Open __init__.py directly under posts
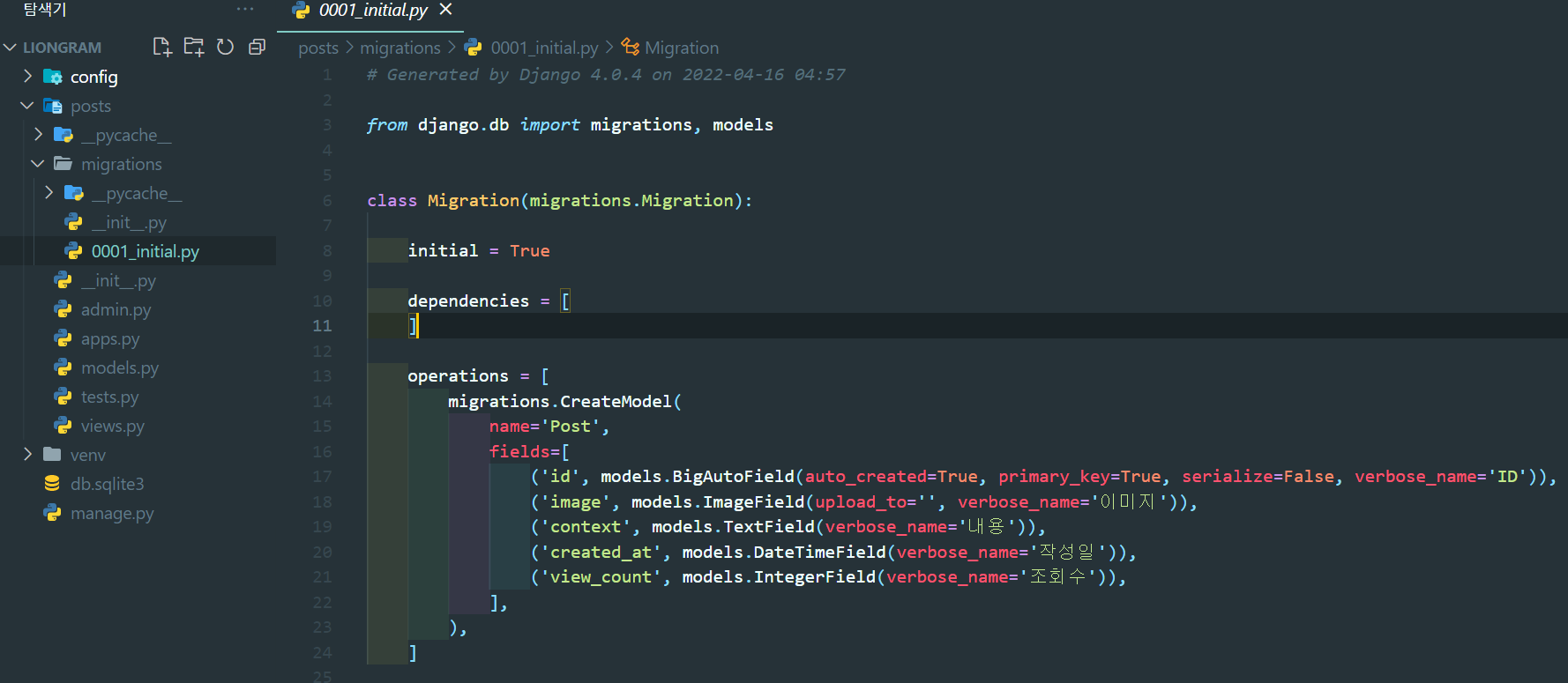The height and width of the screenshot is (683, 1568). 138,280
